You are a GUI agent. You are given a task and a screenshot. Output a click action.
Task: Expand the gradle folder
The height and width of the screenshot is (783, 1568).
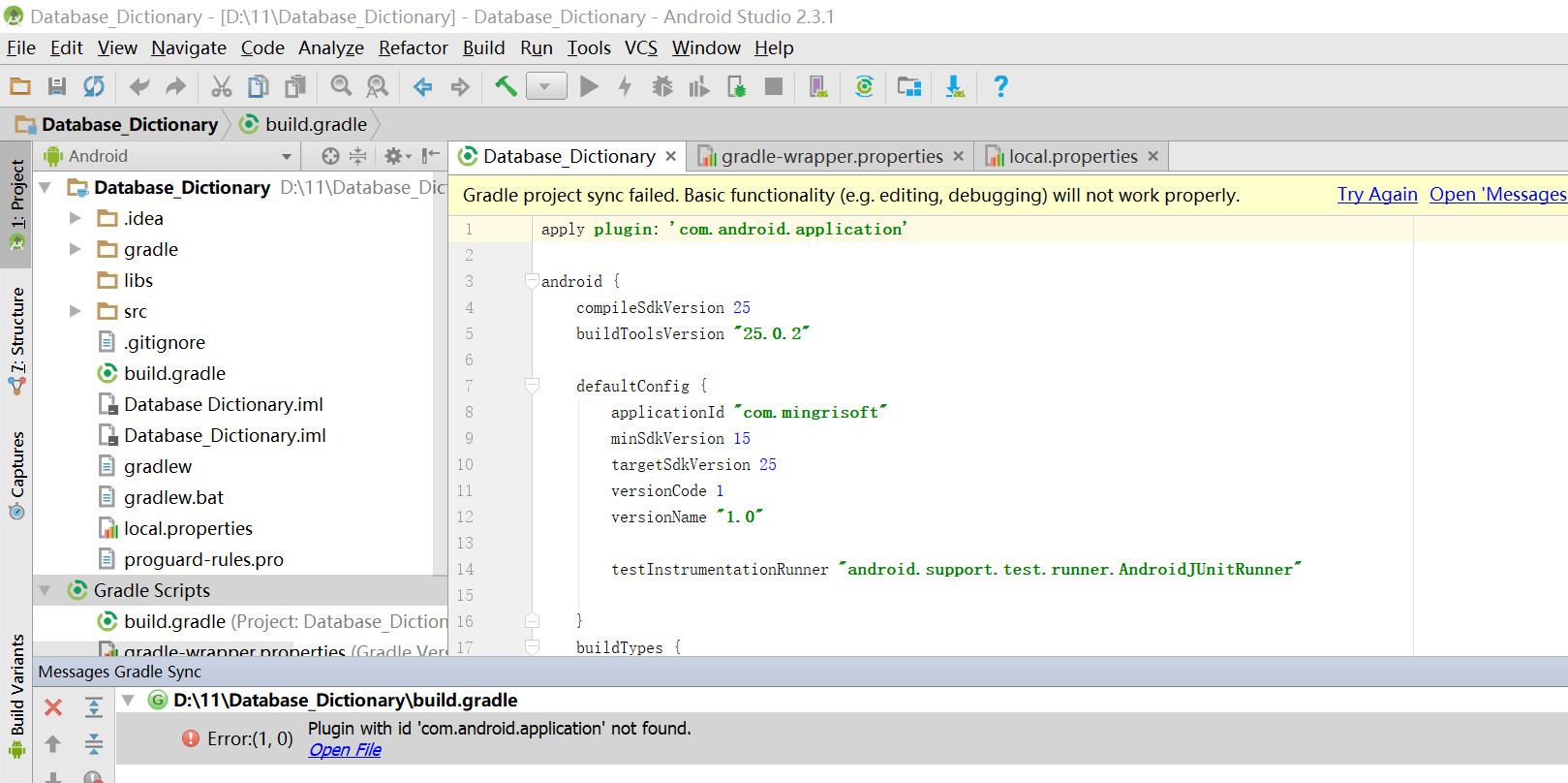(76, 249)
